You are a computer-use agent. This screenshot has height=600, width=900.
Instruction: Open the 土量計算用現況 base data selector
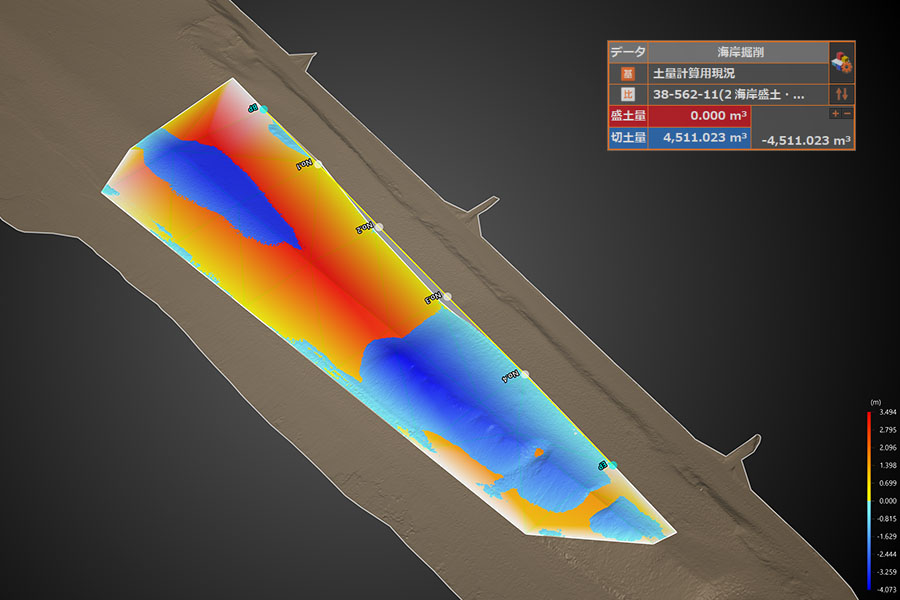tap(738, 73)
